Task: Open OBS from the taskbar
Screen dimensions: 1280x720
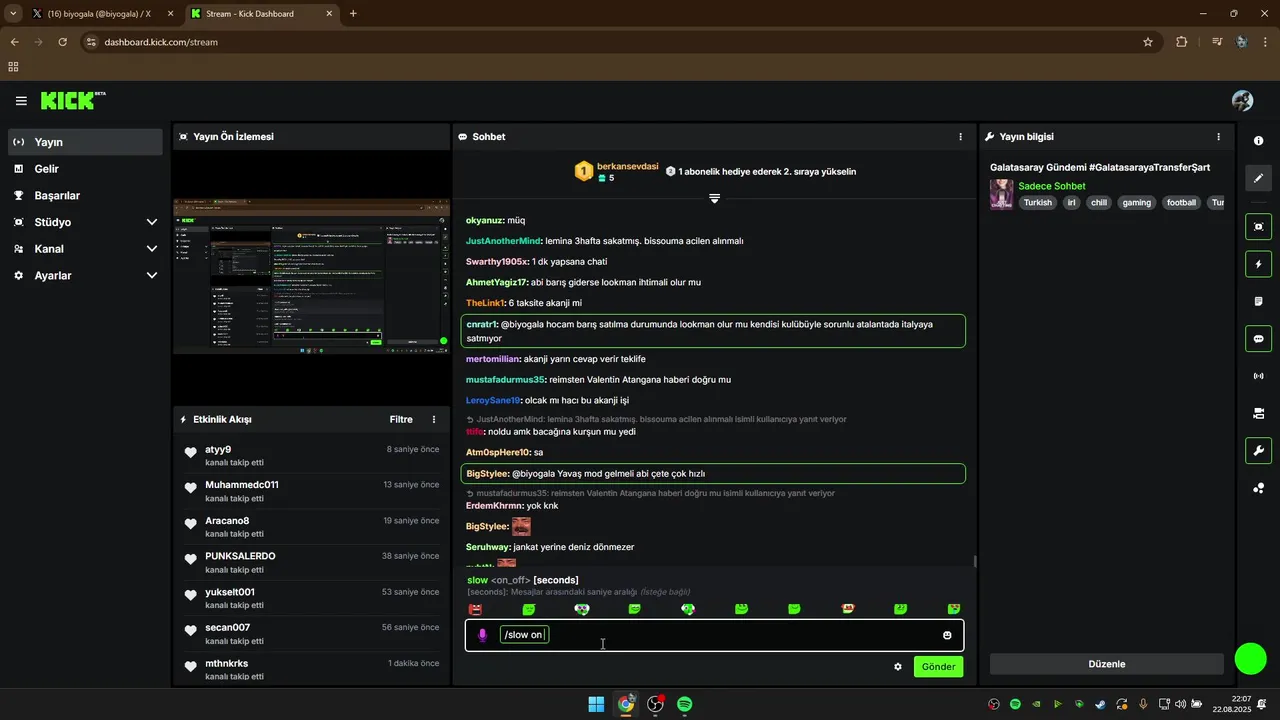Action: click(x=655, y=704)
